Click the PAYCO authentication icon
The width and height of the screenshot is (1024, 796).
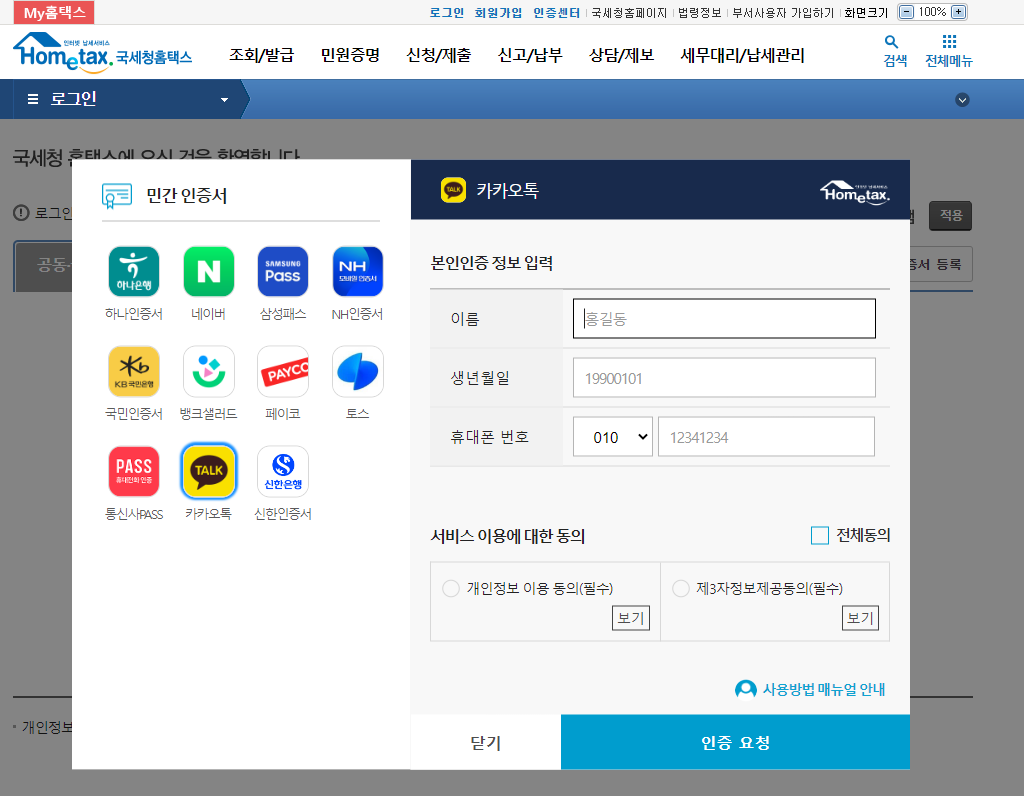(283, 370)
